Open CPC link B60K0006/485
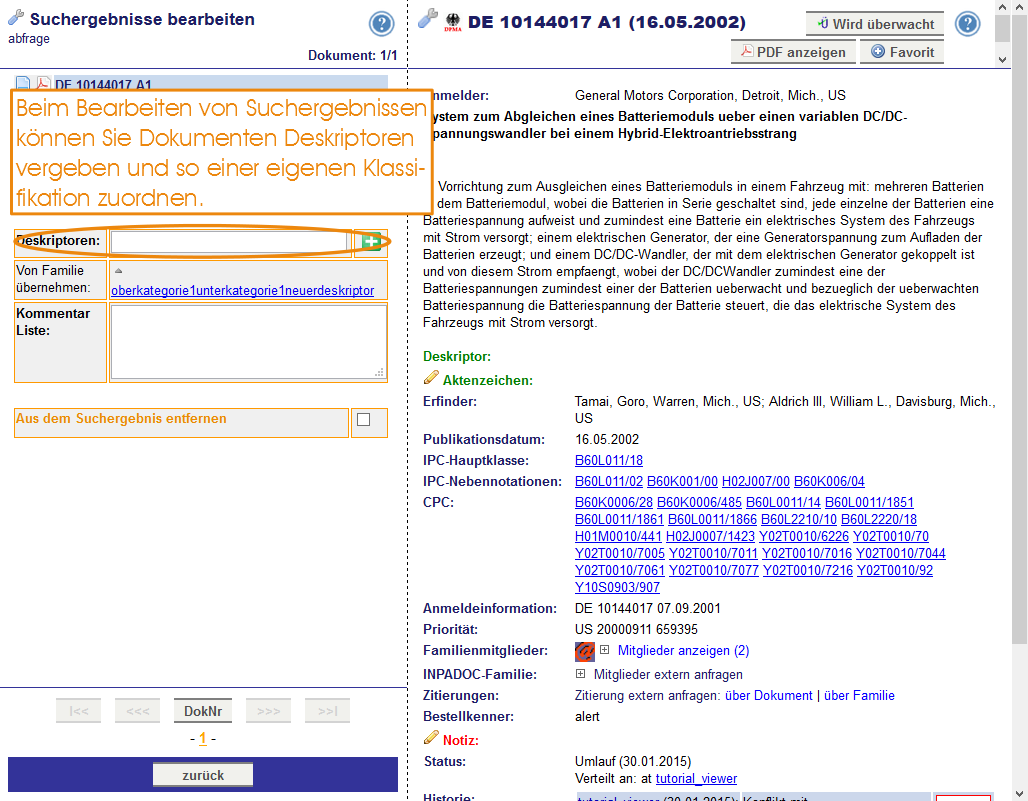The height and width of the screenshot is (801, 1028). point(699,502)
